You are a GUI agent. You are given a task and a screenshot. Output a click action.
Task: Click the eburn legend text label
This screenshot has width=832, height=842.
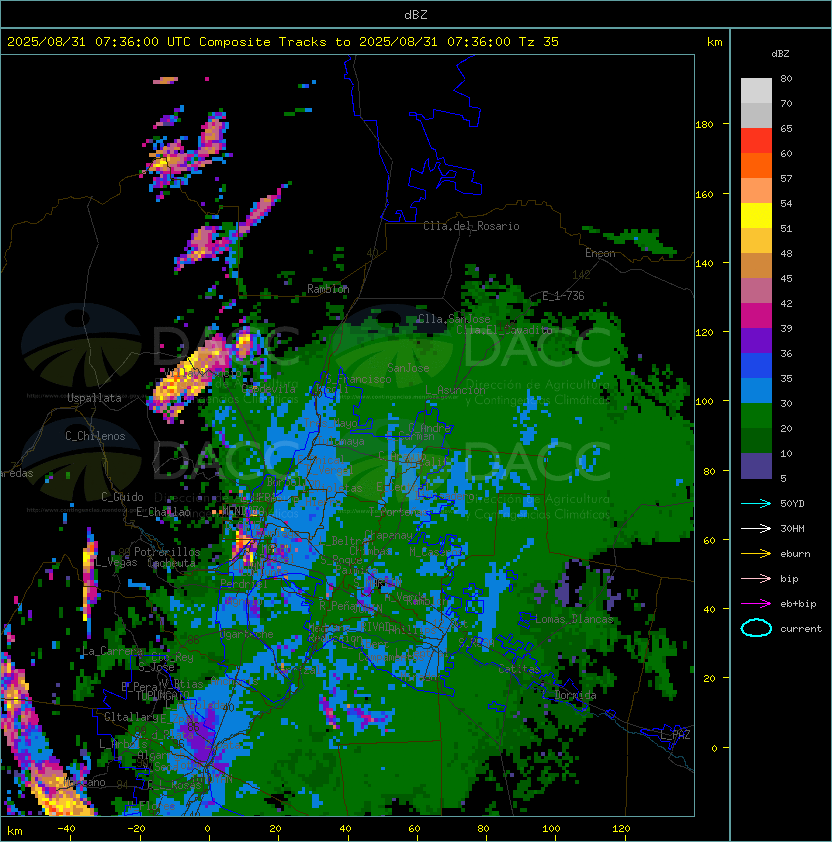point(795,554)
